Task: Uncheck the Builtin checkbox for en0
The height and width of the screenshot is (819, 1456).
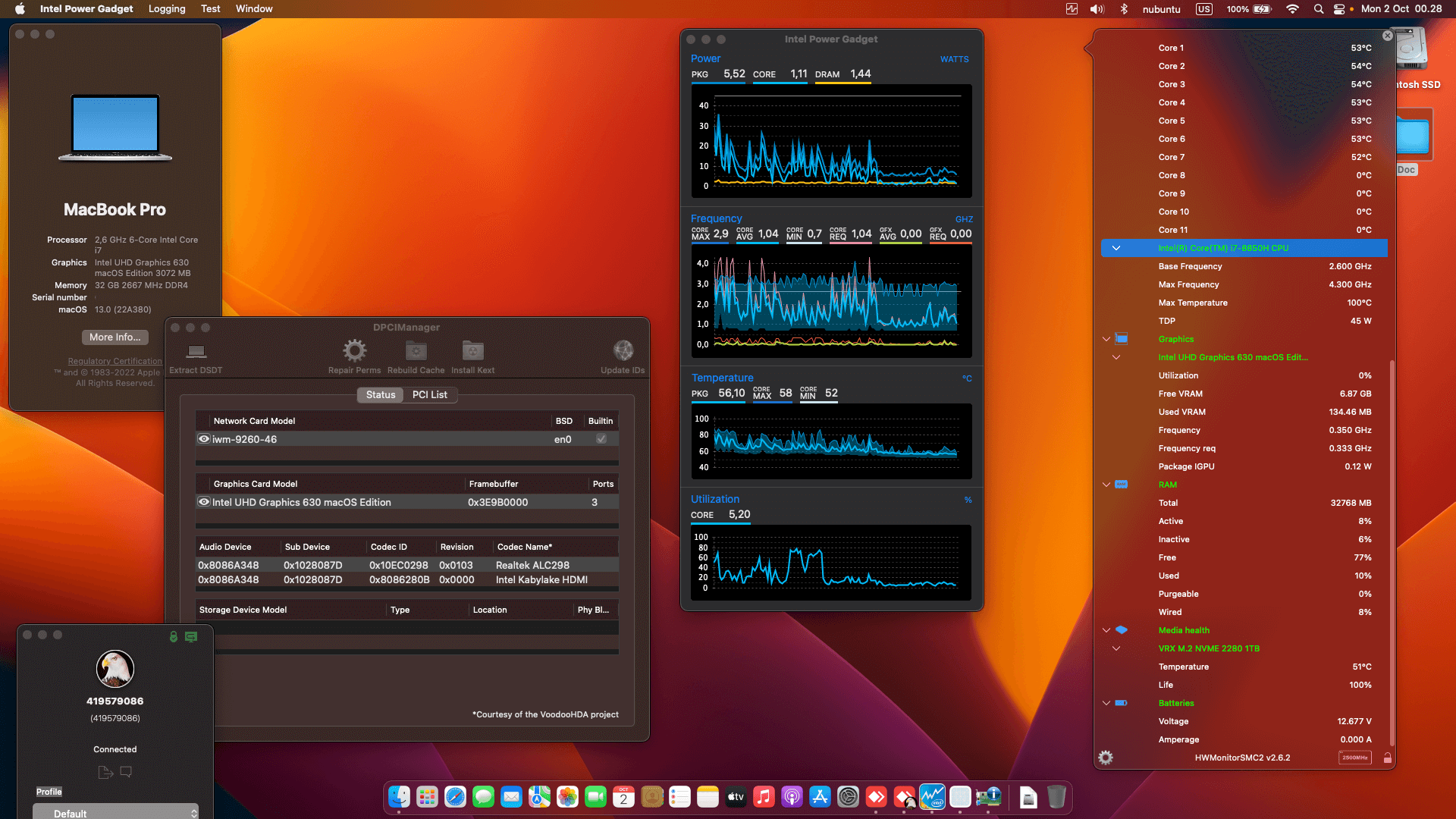Action: 601,439
